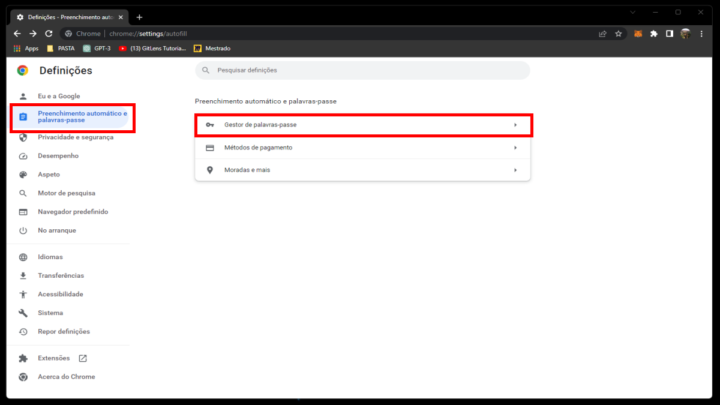The image size is (720, 405).
Task: Open Gestor de palavras-passe row
Action: (362, 125)
